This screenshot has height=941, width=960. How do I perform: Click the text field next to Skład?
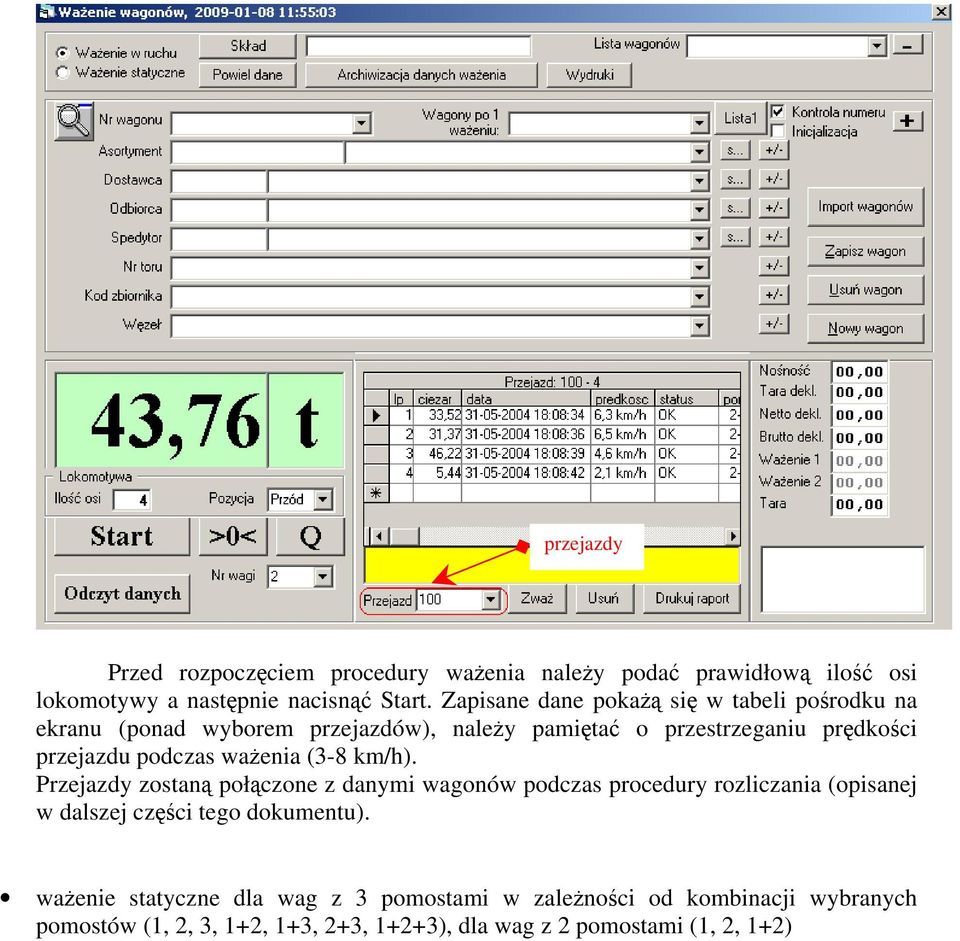tap(419, 46)
